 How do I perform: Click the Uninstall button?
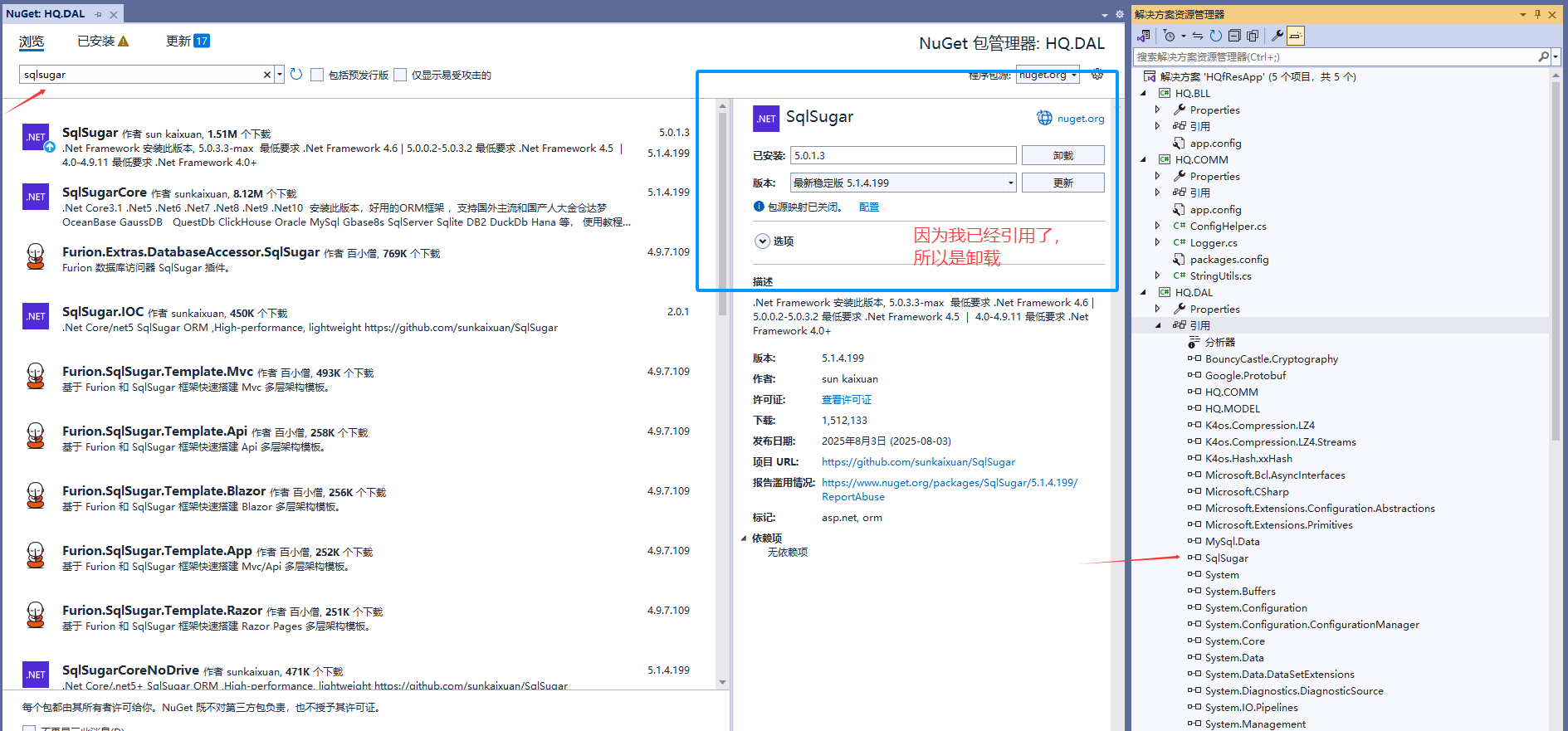pos(1062,155)
